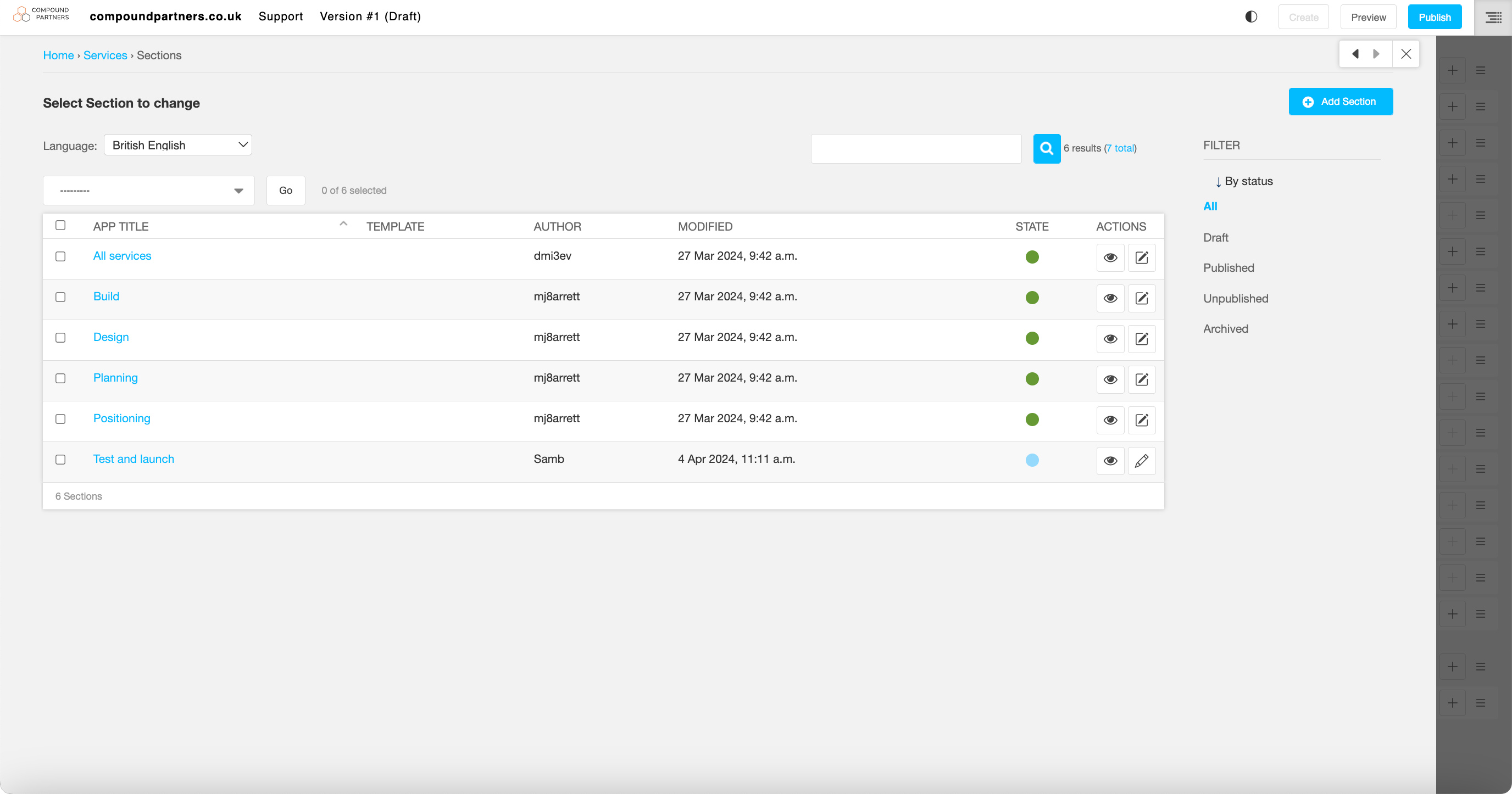Screen dimensions: 1512x794
Task: Click the eye icon for Planning row
Action: click(1110, 379)
